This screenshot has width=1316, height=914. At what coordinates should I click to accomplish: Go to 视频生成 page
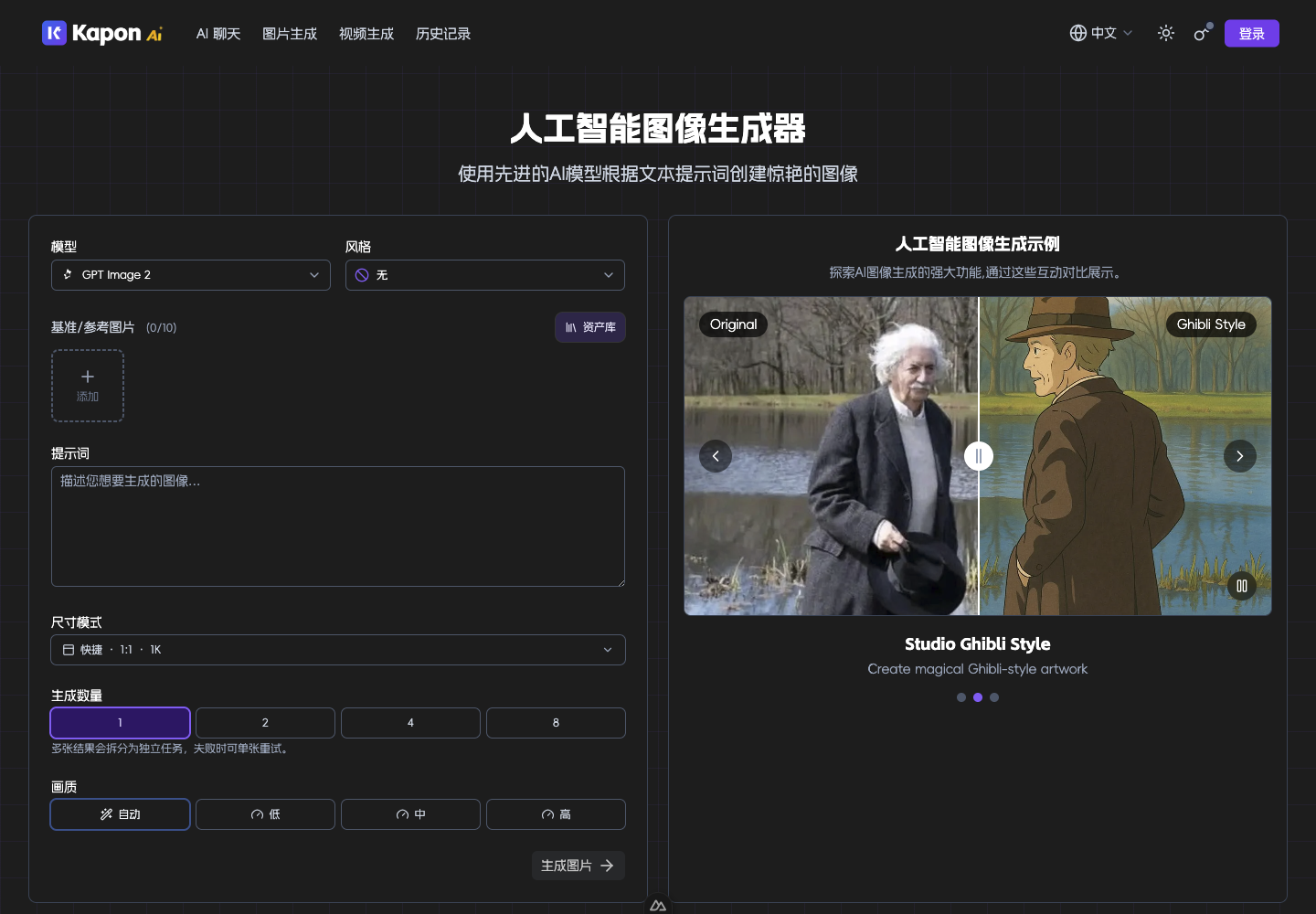[x=366, y=34]
